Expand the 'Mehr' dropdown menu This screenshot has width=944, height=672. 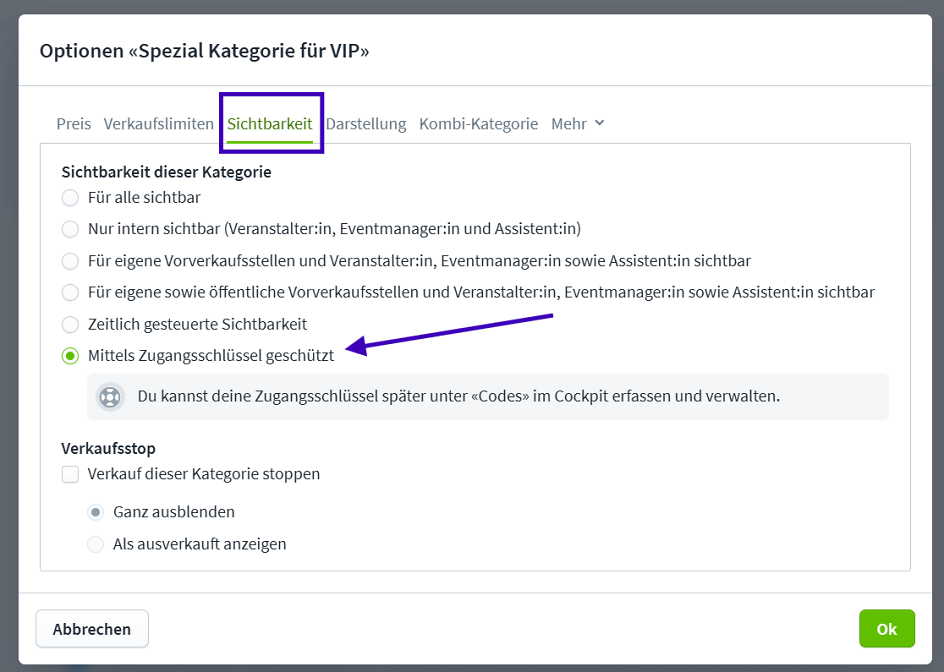click(x=569, y=124)
